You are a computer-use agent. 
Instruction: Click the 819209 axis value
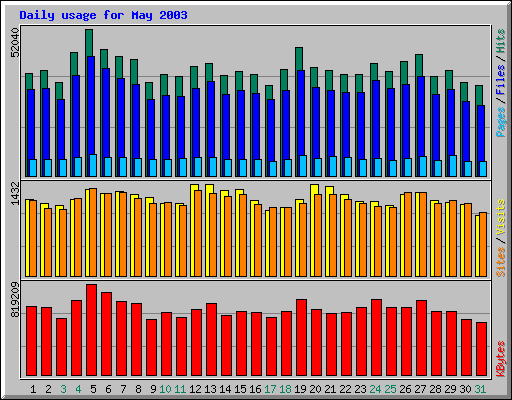click(15, 300)
